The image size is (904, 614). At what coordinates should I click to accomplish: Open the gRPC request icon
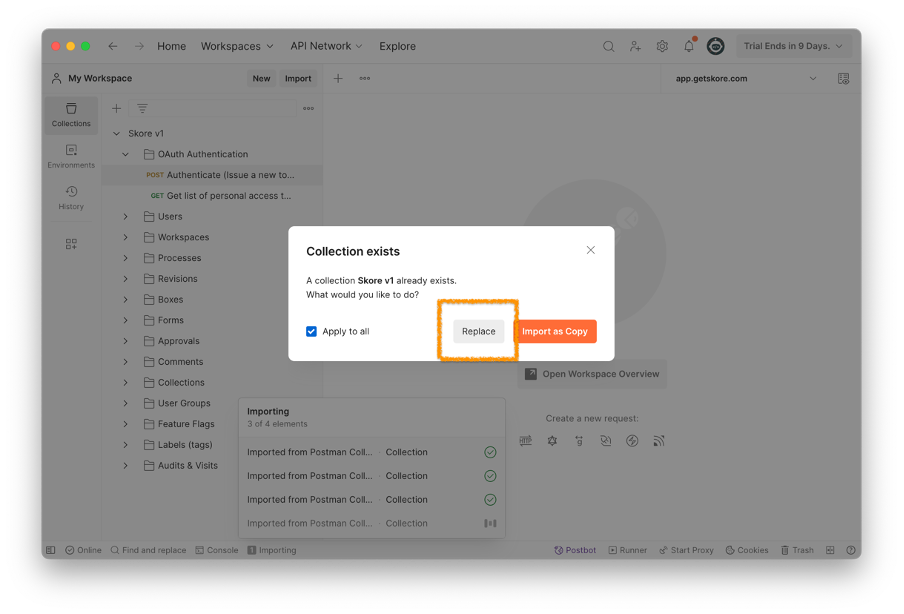coord(579,441)
